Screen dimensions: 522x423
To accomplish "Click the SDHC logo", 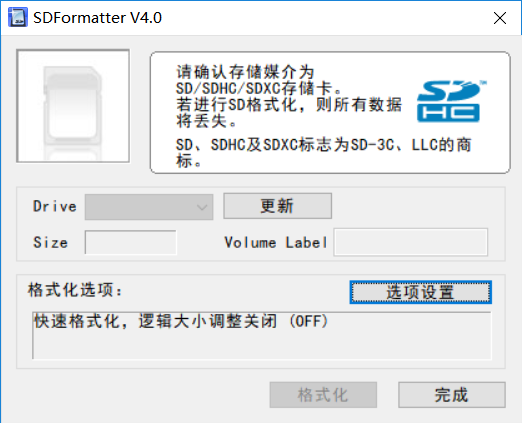I will click(451, 101).
